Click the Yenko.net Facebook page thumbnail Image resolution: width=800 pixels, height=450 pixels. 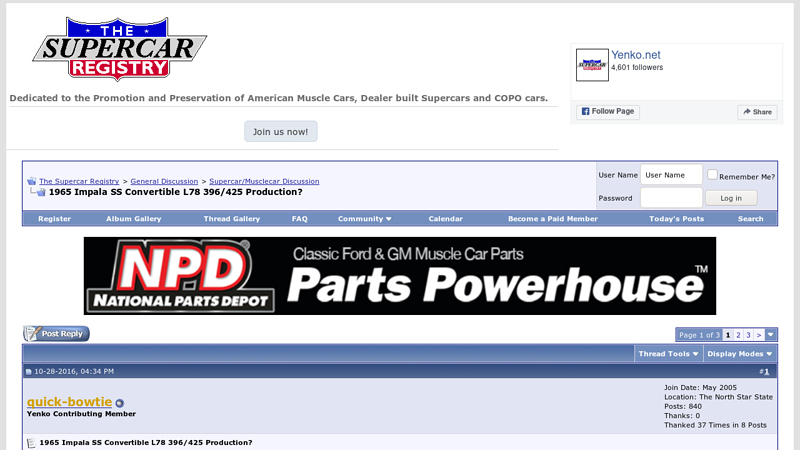coord(592,64)
